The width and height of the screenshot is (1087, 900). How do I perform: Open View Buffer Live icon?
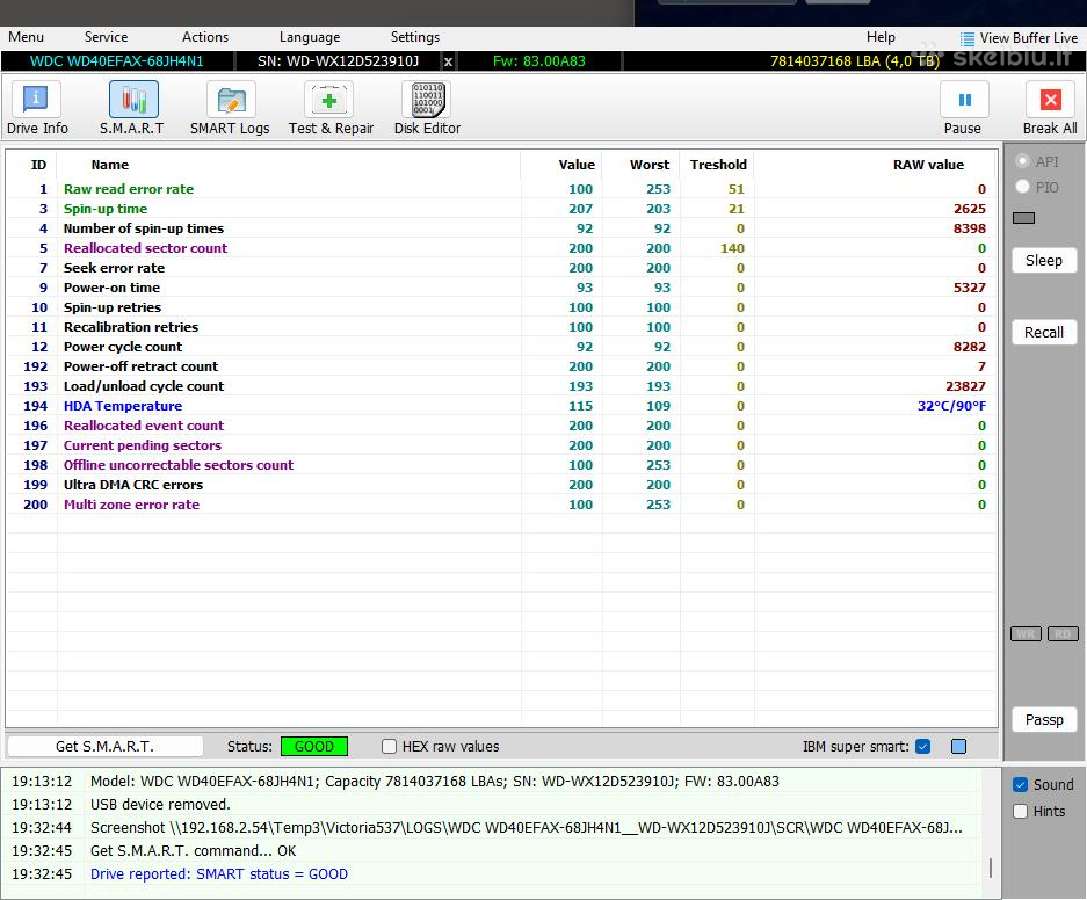967,39
